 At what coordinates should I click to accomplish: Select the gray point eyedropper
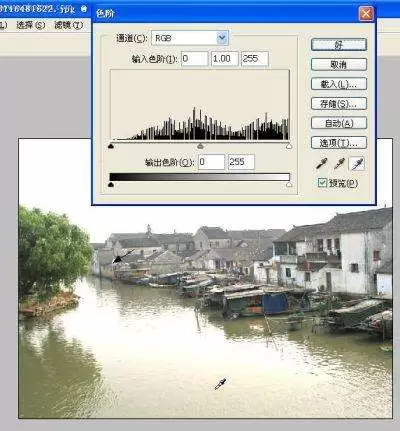point(339,164)
